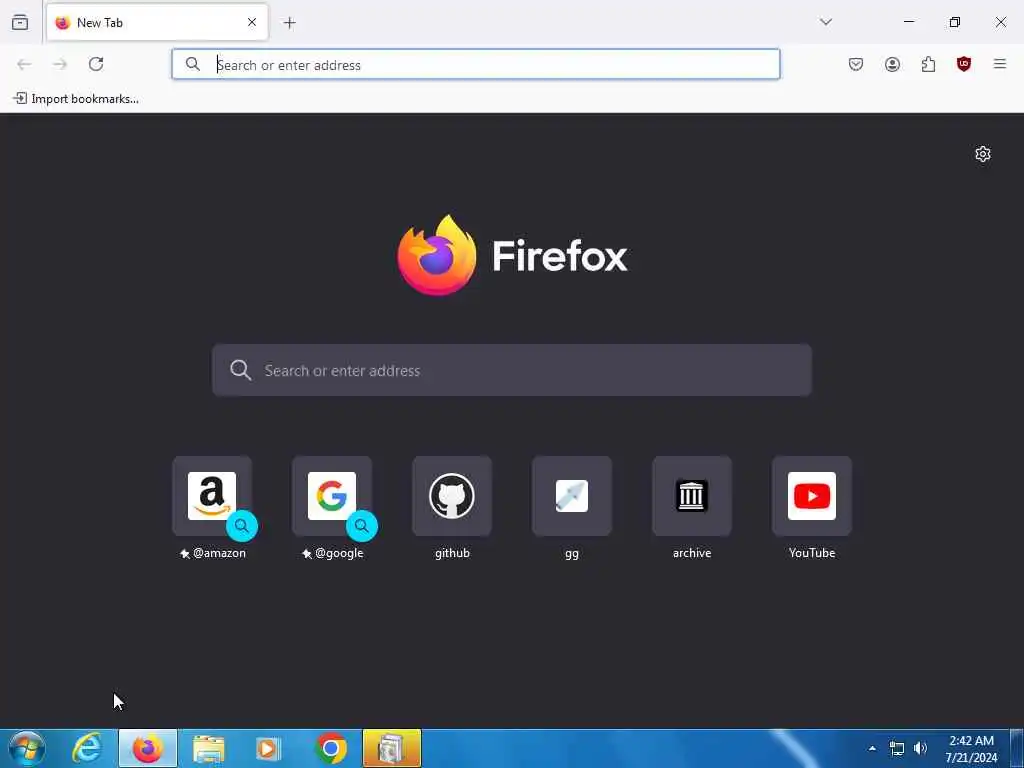This screenshot has height=768, width=1024.
Task: Open the YouTube shortcut tile
Action: coord(812,496)
